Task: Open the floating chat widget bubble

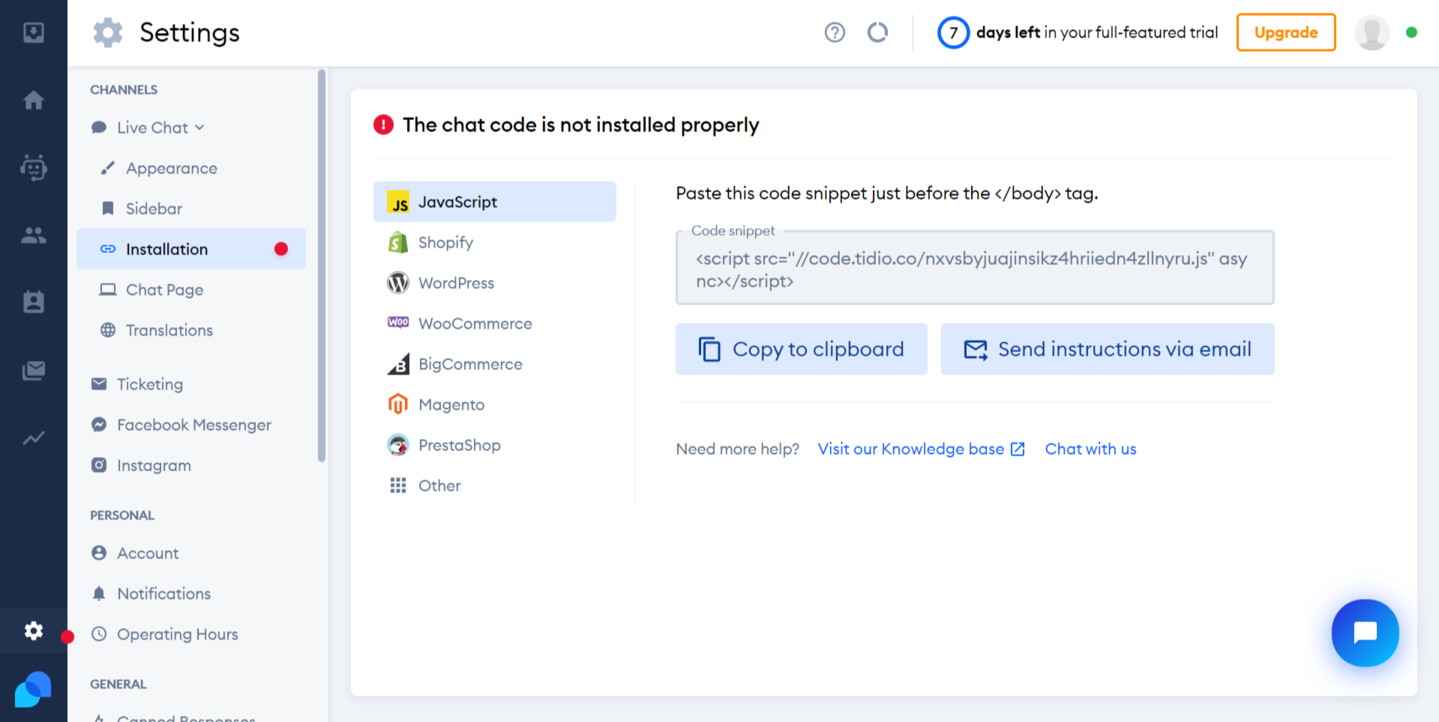Action: (1365, 633)
